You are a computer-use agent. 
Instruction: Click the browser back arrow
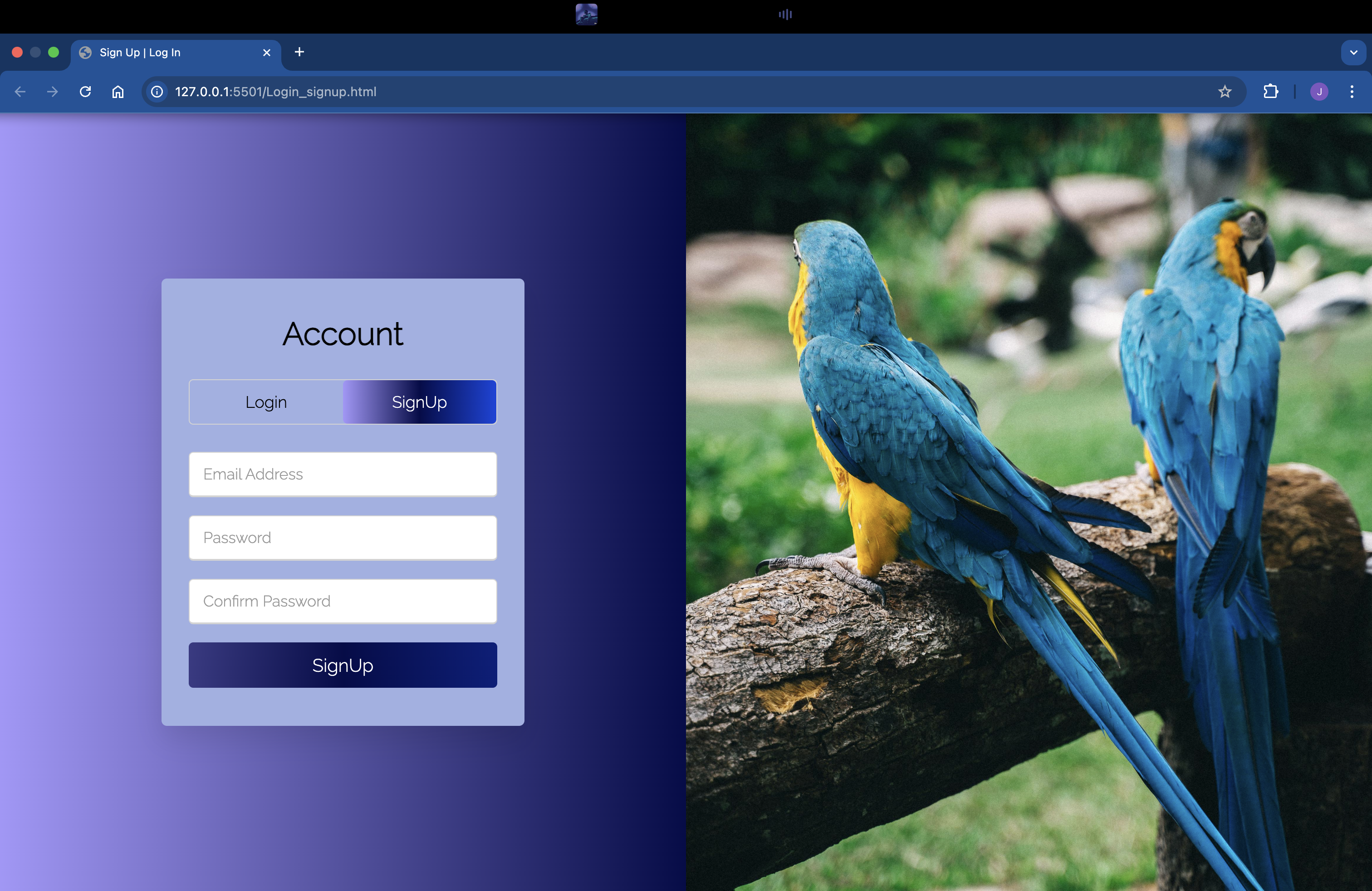[20, 92]
